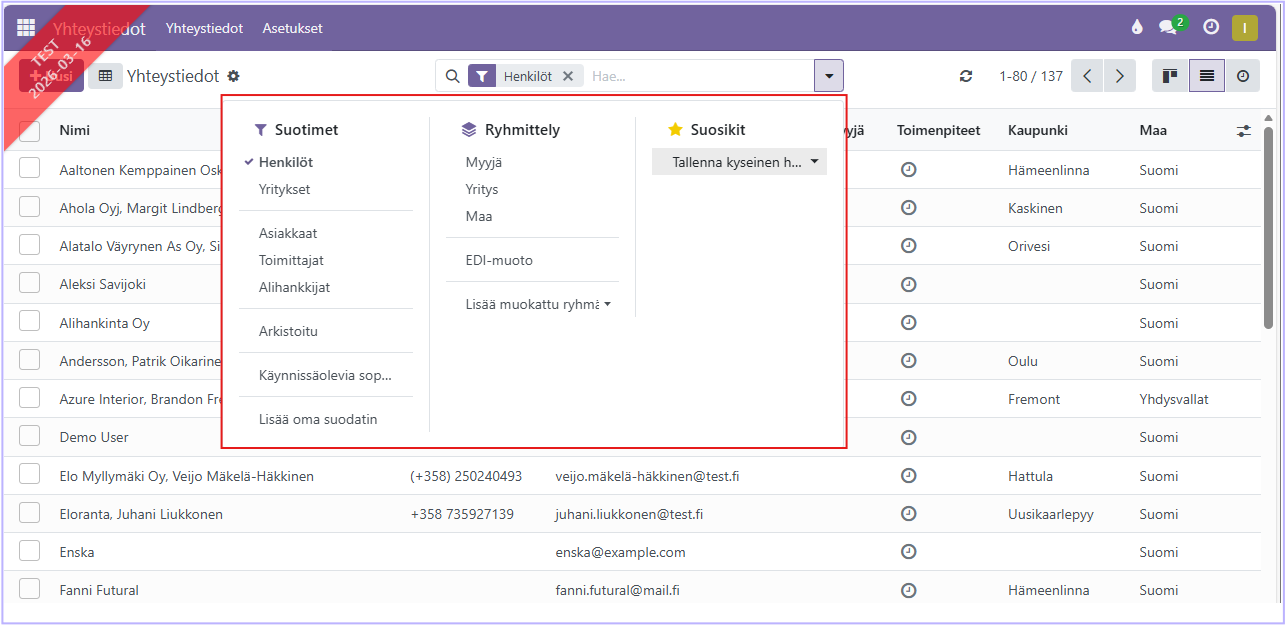Screen dimensions: 1285x625
Task: Open optional columns adjust icon
Action: 1243,130
